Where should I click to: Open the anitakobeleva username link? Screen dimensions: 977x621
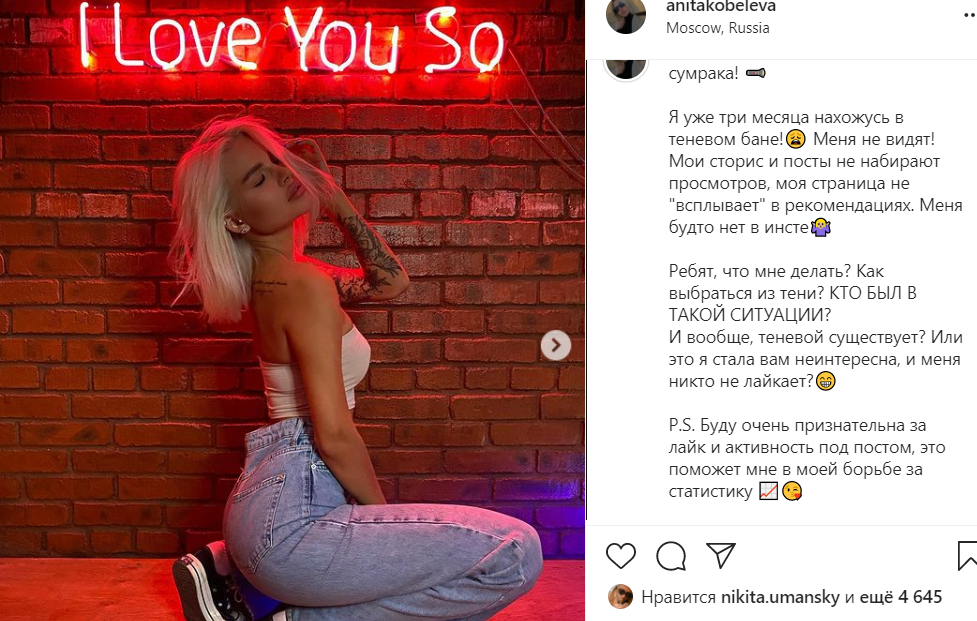click(721, 7)
